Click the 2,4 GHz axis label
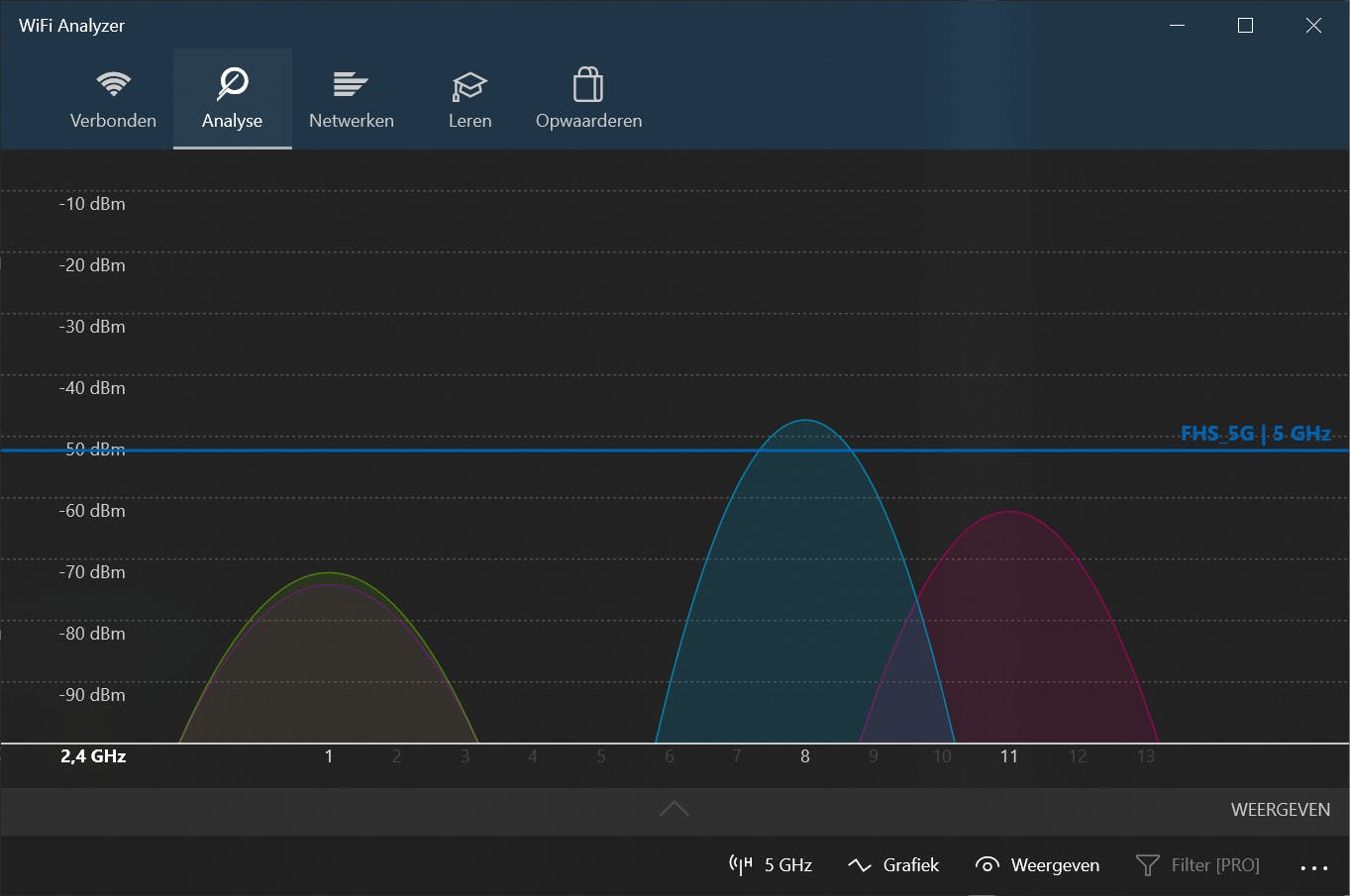The height and width of the screenshot is (896, 1350). coord(93,756)
